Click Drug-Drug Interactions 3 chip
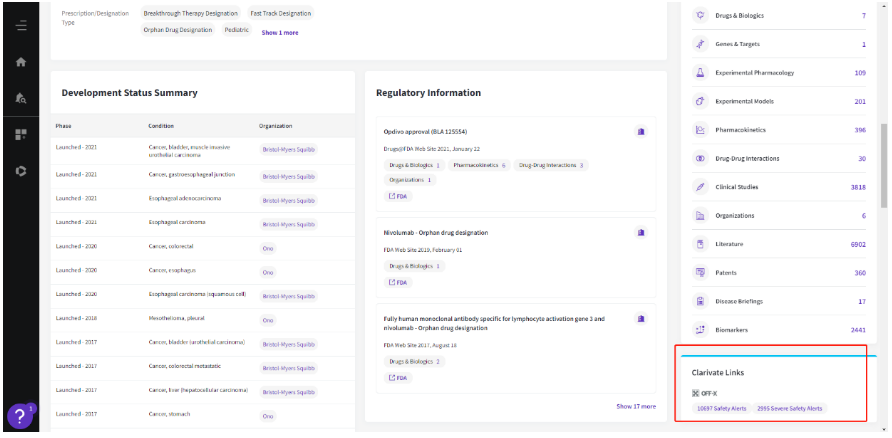 point(551,165)
